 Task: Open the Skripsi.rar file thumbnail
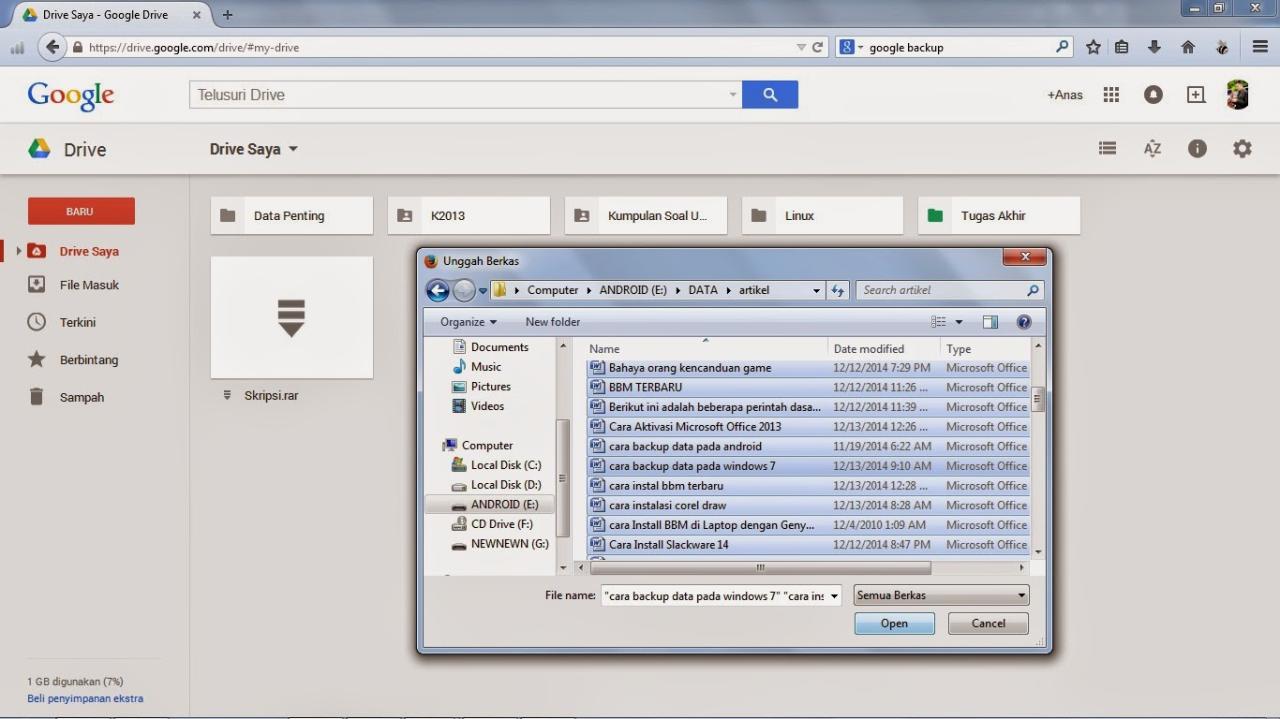point(291,317)
